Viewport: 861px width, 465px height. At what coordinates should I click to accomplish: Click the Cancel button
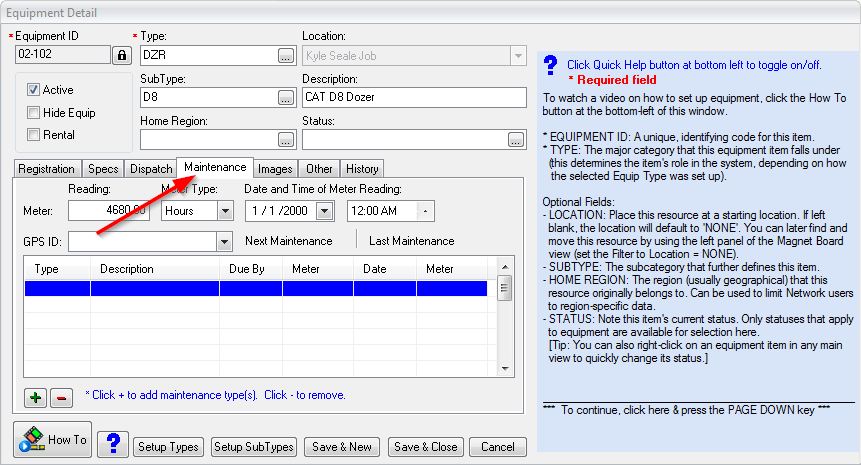[498, 447]
